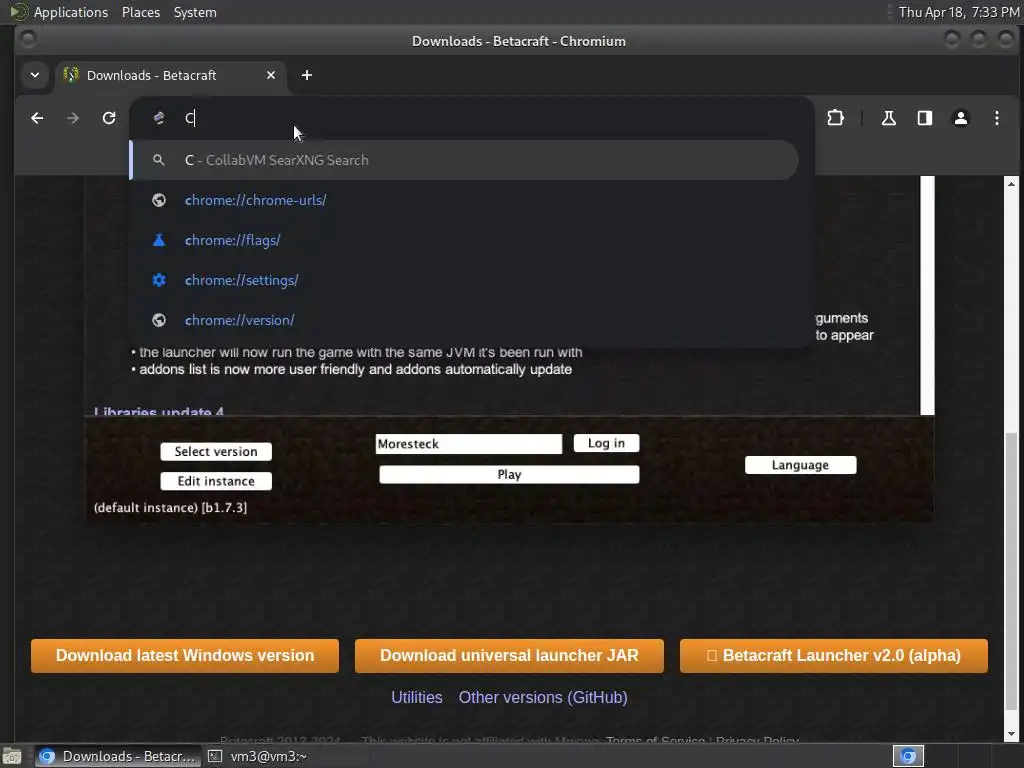Choose the chrome://settings/ suggestion
Viewport: 1024px width, 768px height.
[x=464, y=280]
